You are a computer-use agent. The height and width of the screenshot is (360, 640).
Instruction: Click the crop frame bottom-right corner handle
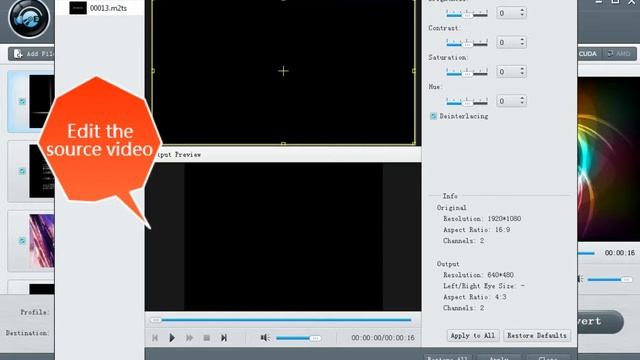pyautogui.click(x=414, y=143)
